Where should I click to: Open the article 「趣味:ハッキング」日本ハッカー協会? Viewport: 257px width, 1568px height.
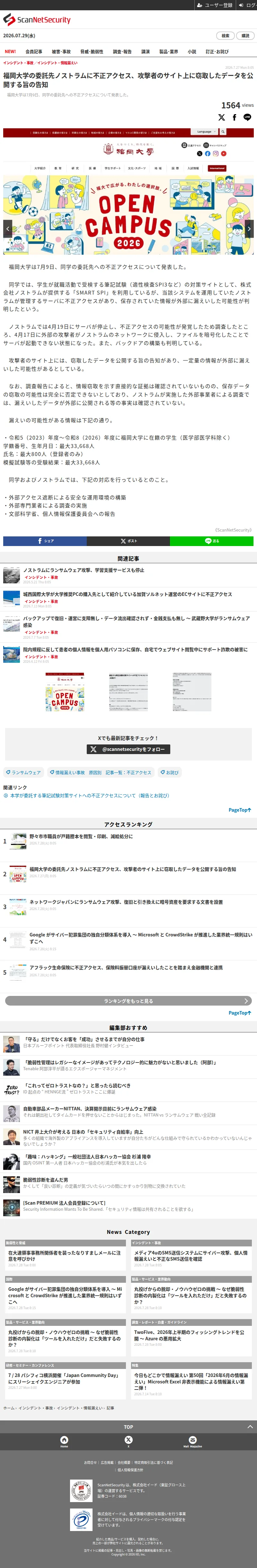point(87,1157)
